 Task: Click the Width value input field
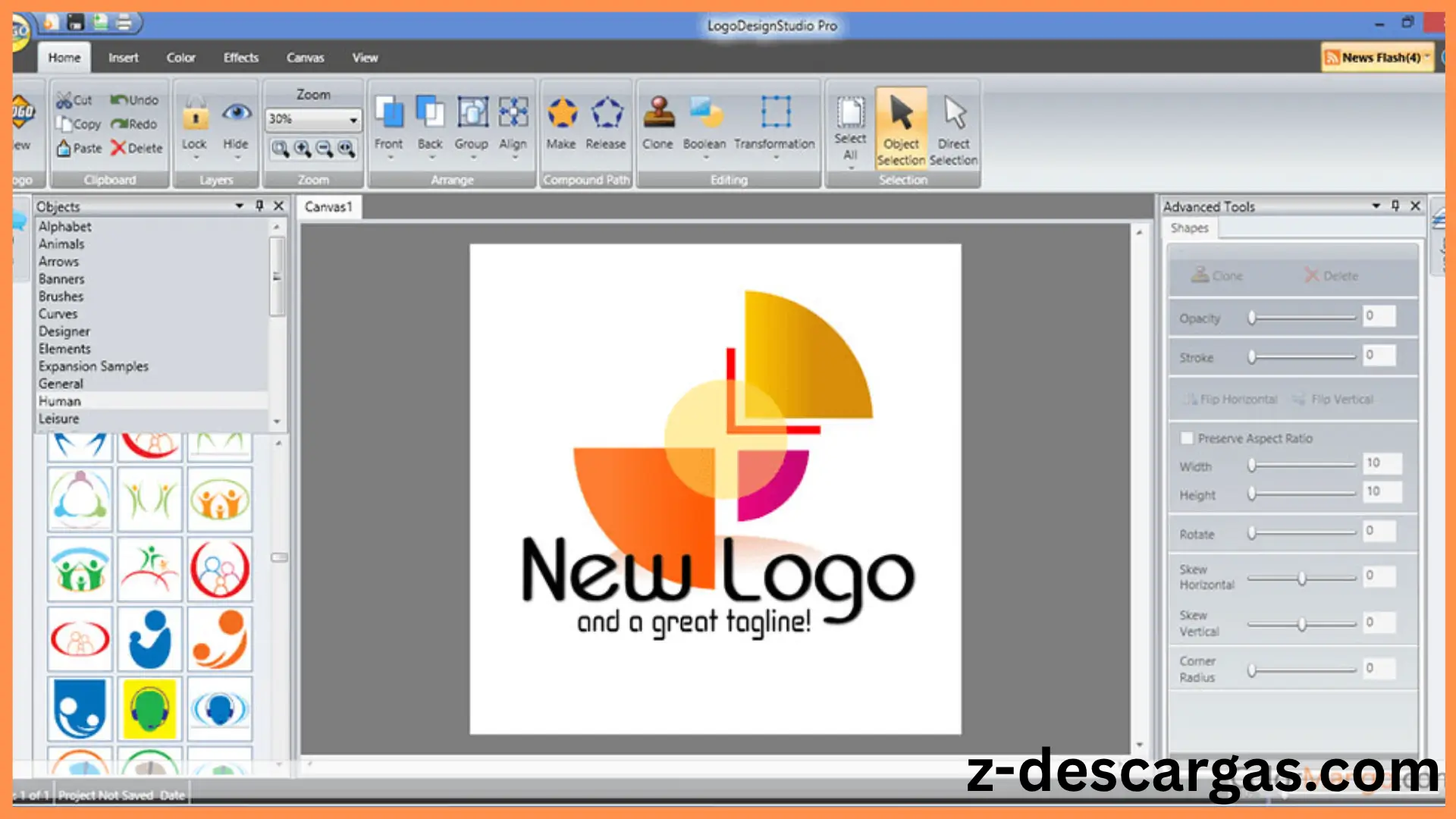[x=1382, y=463]
